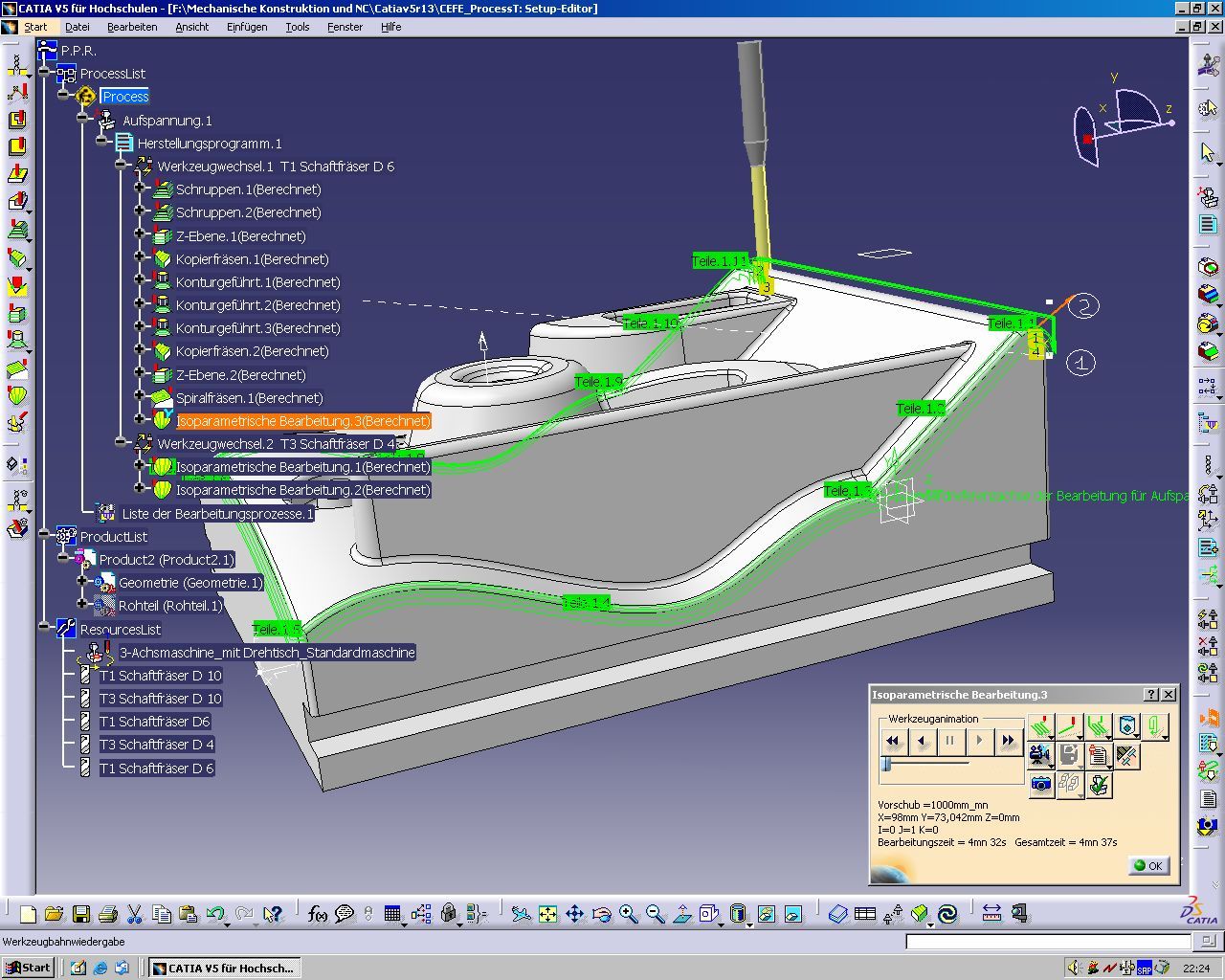Open the Einfügen menu
The image size is (1225, 980).
(x=247, y=27)
